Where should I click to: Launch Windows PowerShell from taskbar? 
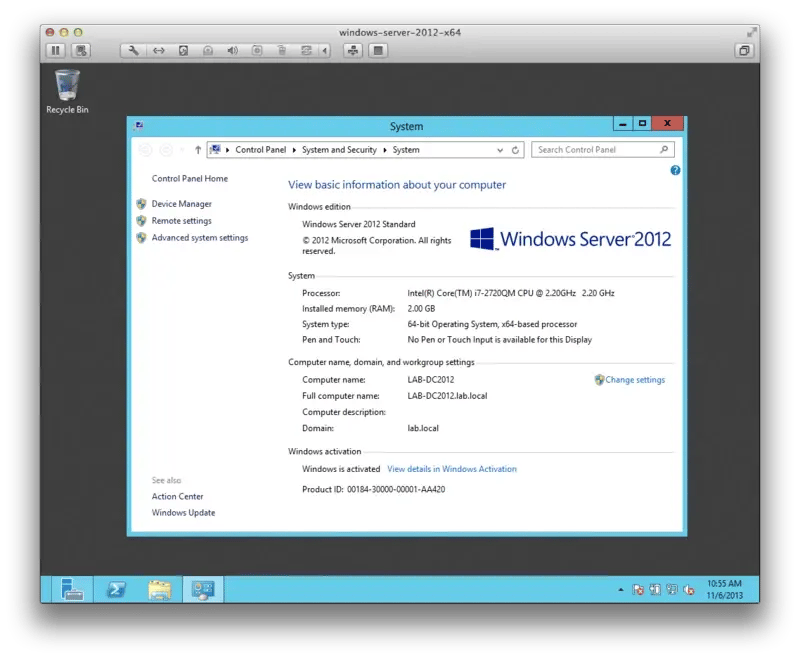click(x=115, y=589)
